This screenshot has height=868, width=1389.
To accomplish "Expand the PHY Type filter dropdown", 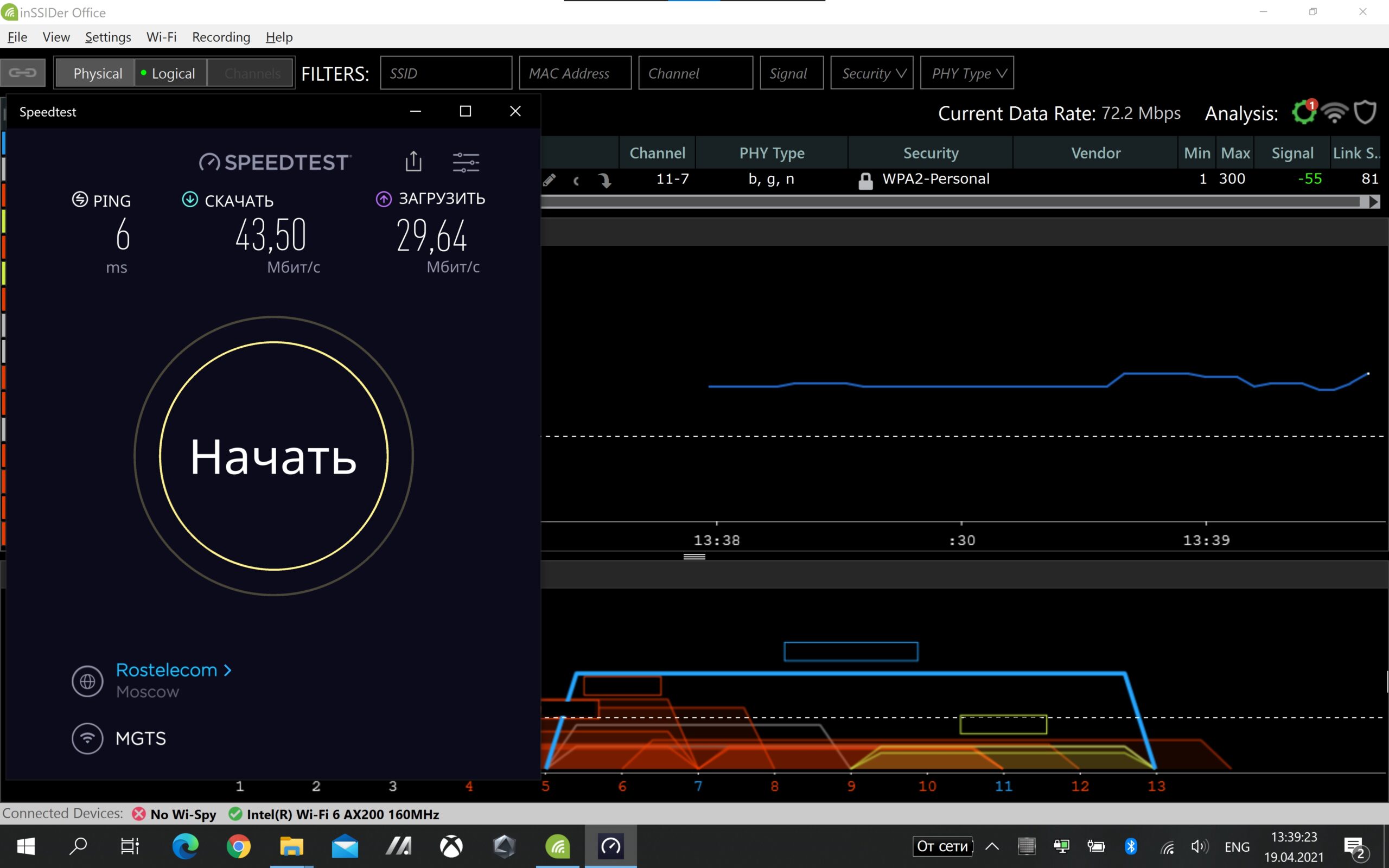I will pyautogui.click(x=966, y=73).
